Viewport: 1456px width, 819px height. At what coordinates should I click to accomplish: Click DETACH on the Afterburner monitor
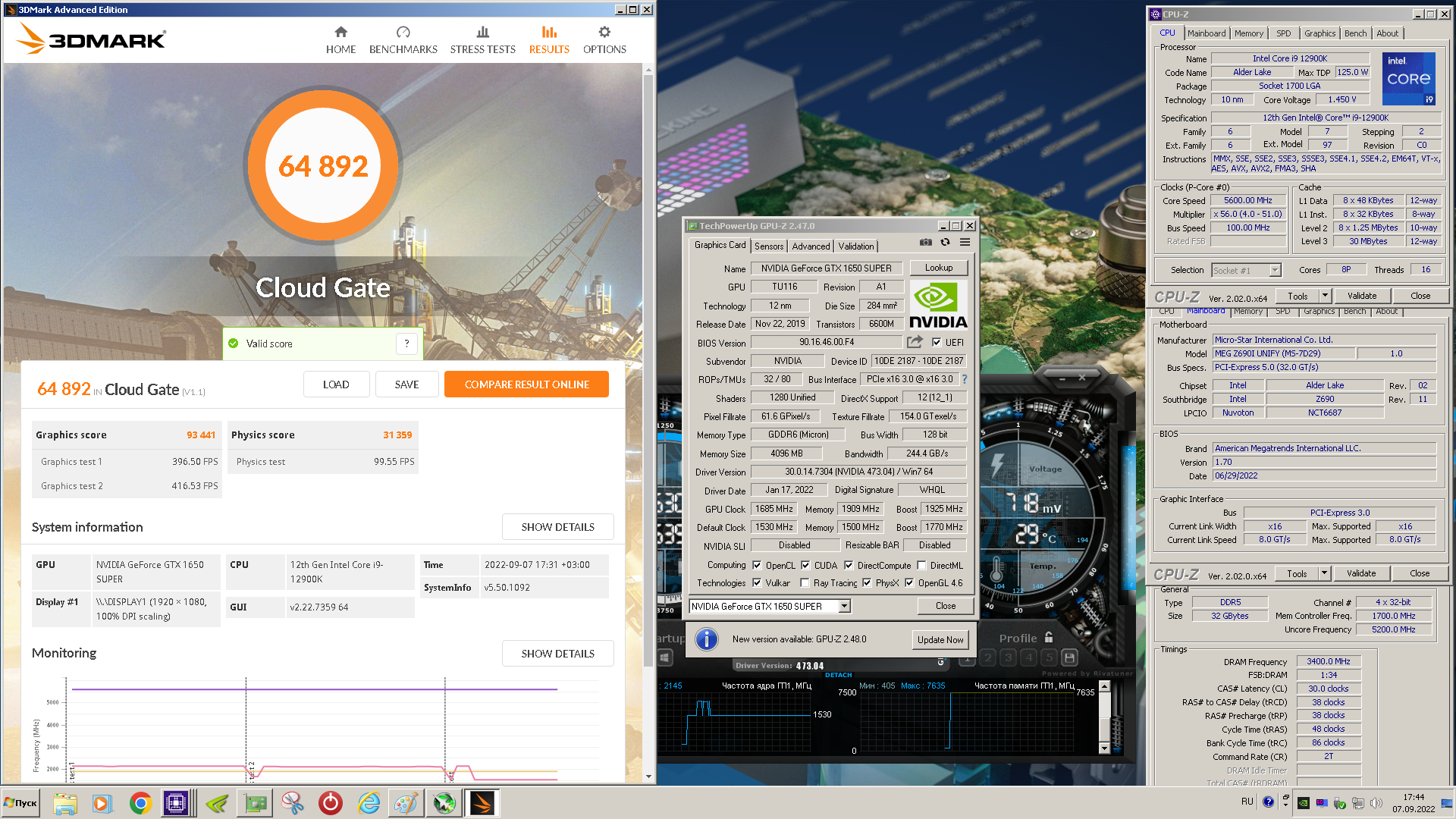click(838, 675)
